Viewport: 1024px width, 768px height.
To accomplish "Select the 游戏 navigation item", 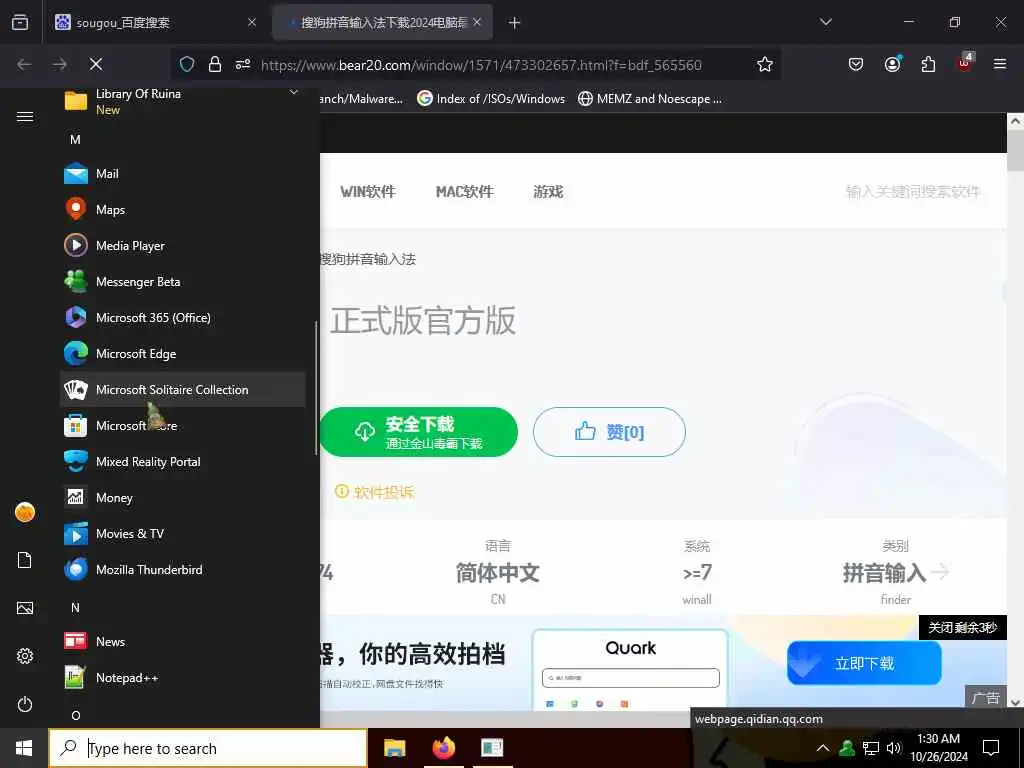I will 548,191.
